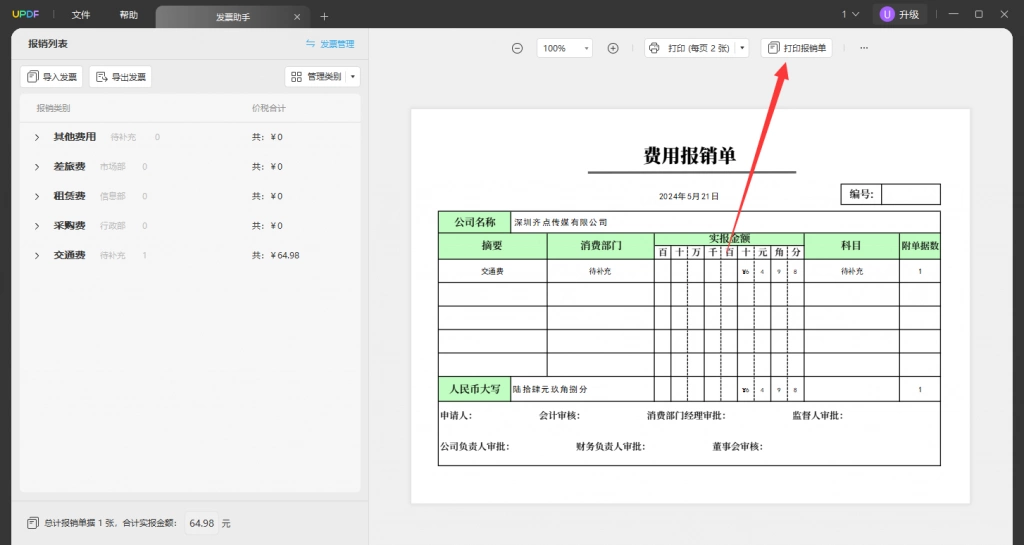The height and width of the screenshot is (545, 1024).
Task: Select the 交通费 row label
Action: tap(69, 255)
